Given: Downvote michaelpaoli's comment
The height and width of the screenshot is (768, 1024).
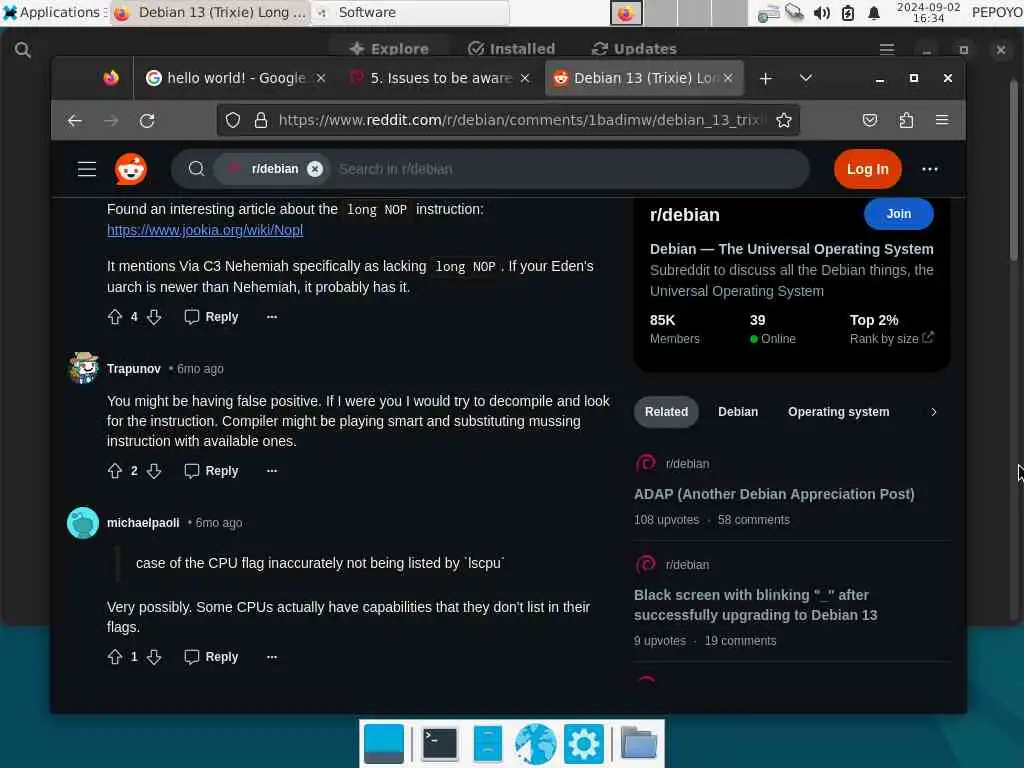Looking at the screenshot, I should tap(154, 657).
